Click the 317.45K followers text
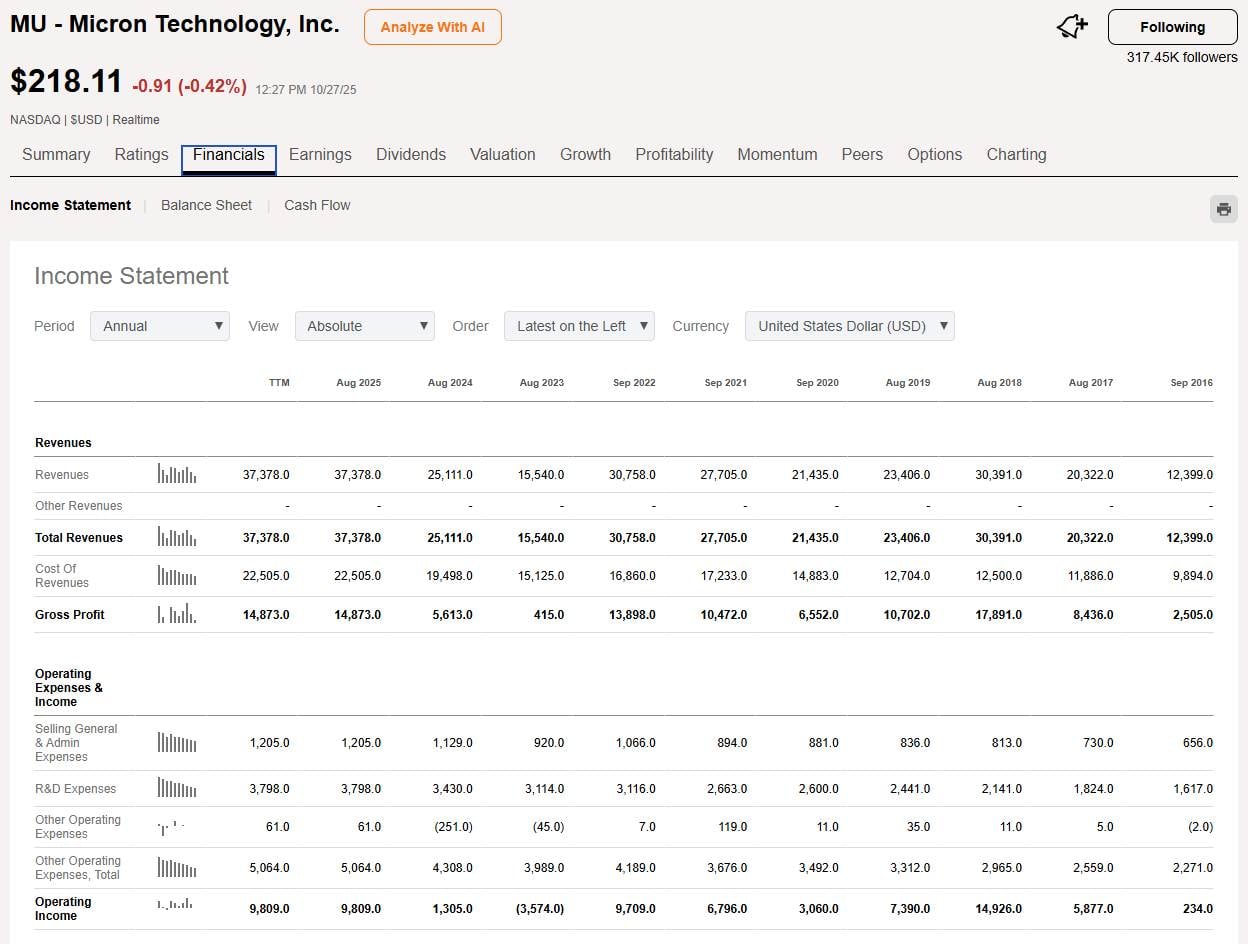The height and width of the screenshot is (944, 1248). (x=1182, y=57)
